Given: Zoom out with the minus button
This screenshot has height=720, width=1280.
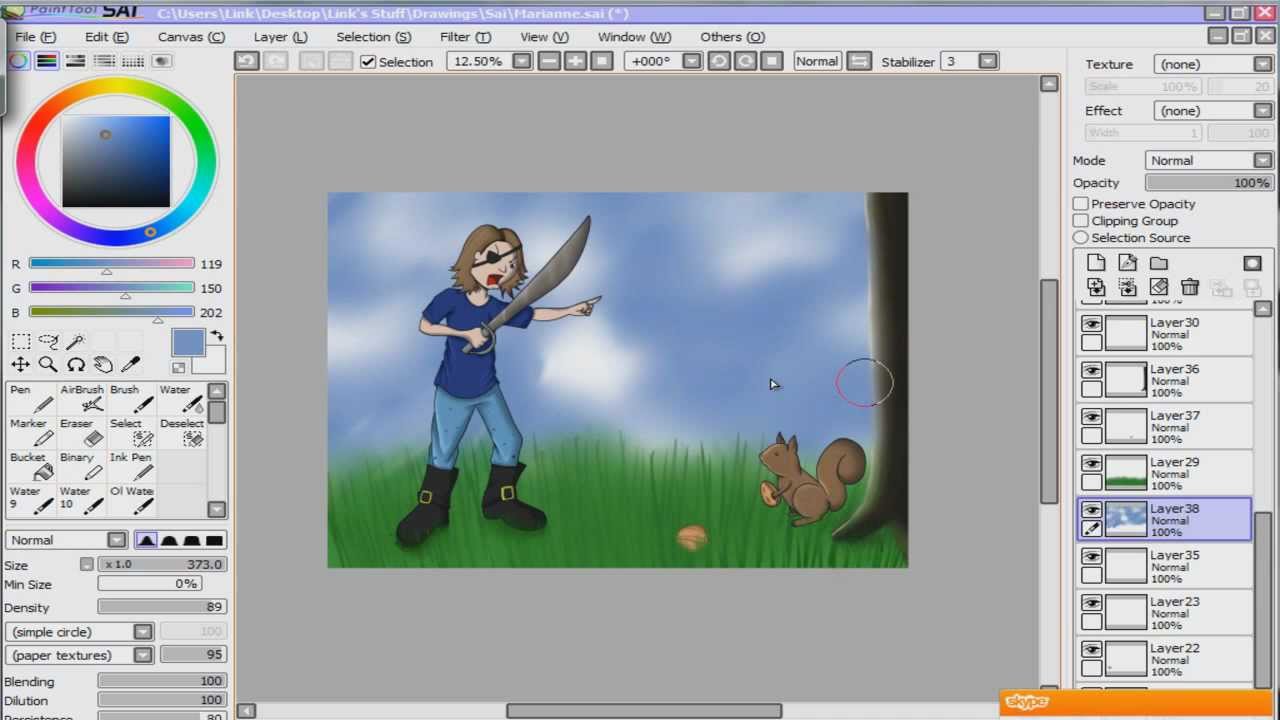Looking at the screenshot, I should pyautogui.click(x=549, y=61).
